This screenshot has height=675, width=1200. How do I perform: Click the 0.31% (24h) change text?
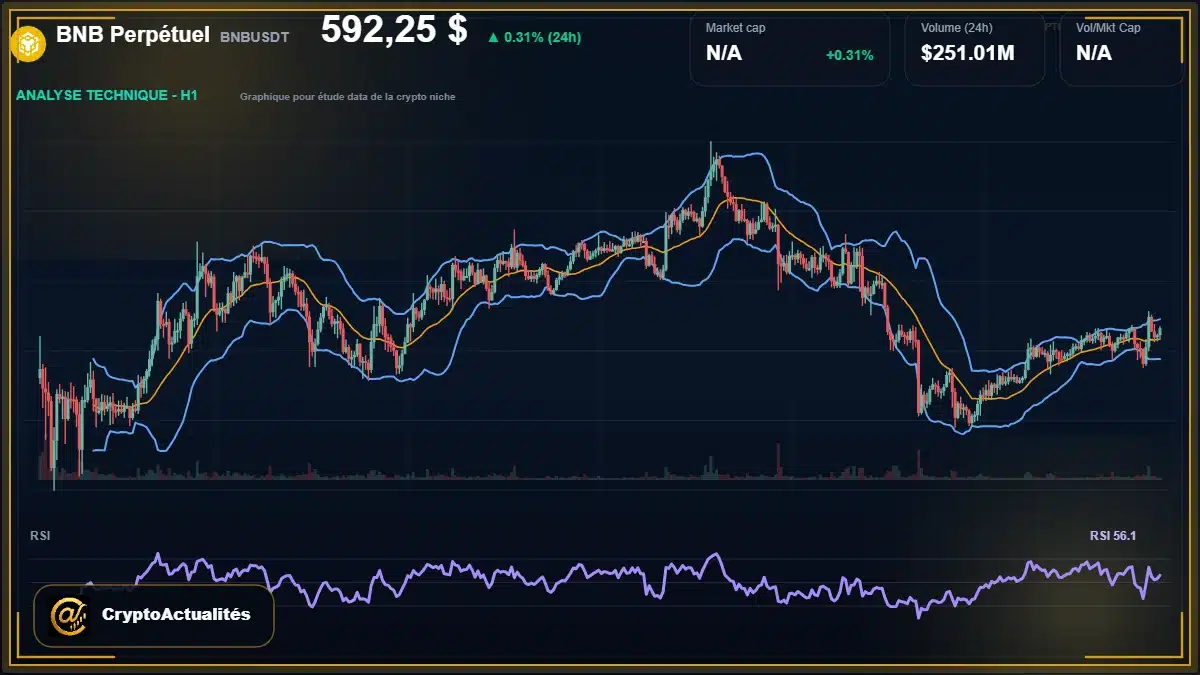(x=542, y=37)
